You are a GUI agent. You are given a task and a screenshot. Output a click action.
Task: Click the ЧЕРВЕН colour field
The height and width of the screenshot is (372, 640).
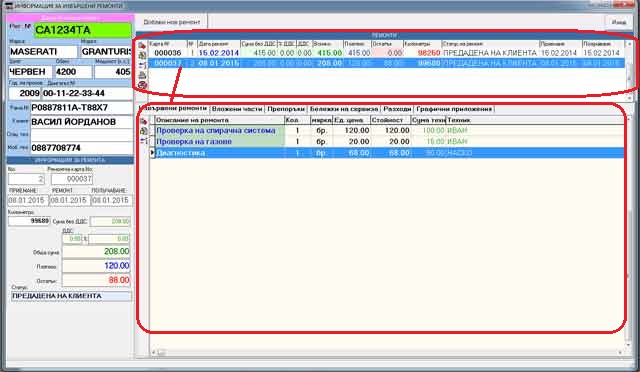pos(30,72)
